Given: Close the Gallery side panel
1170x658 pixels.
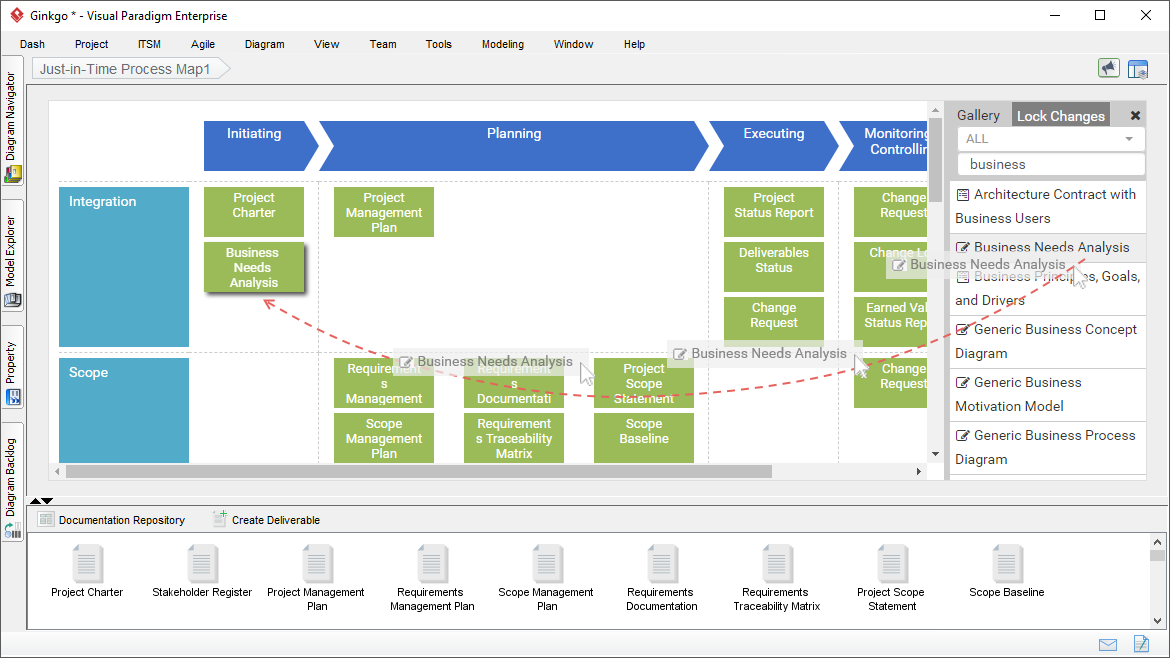Looking at the screenshot, I should [x=1134, y=114].
